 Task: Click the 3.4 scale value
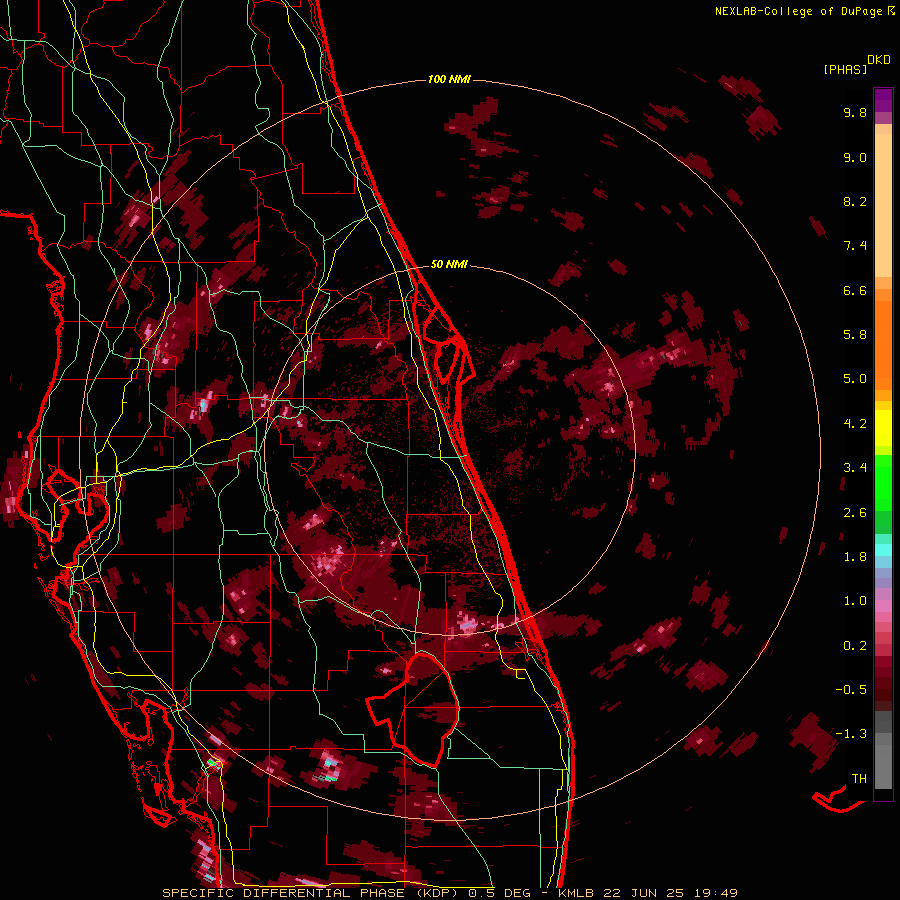click(x=855, y=468)
